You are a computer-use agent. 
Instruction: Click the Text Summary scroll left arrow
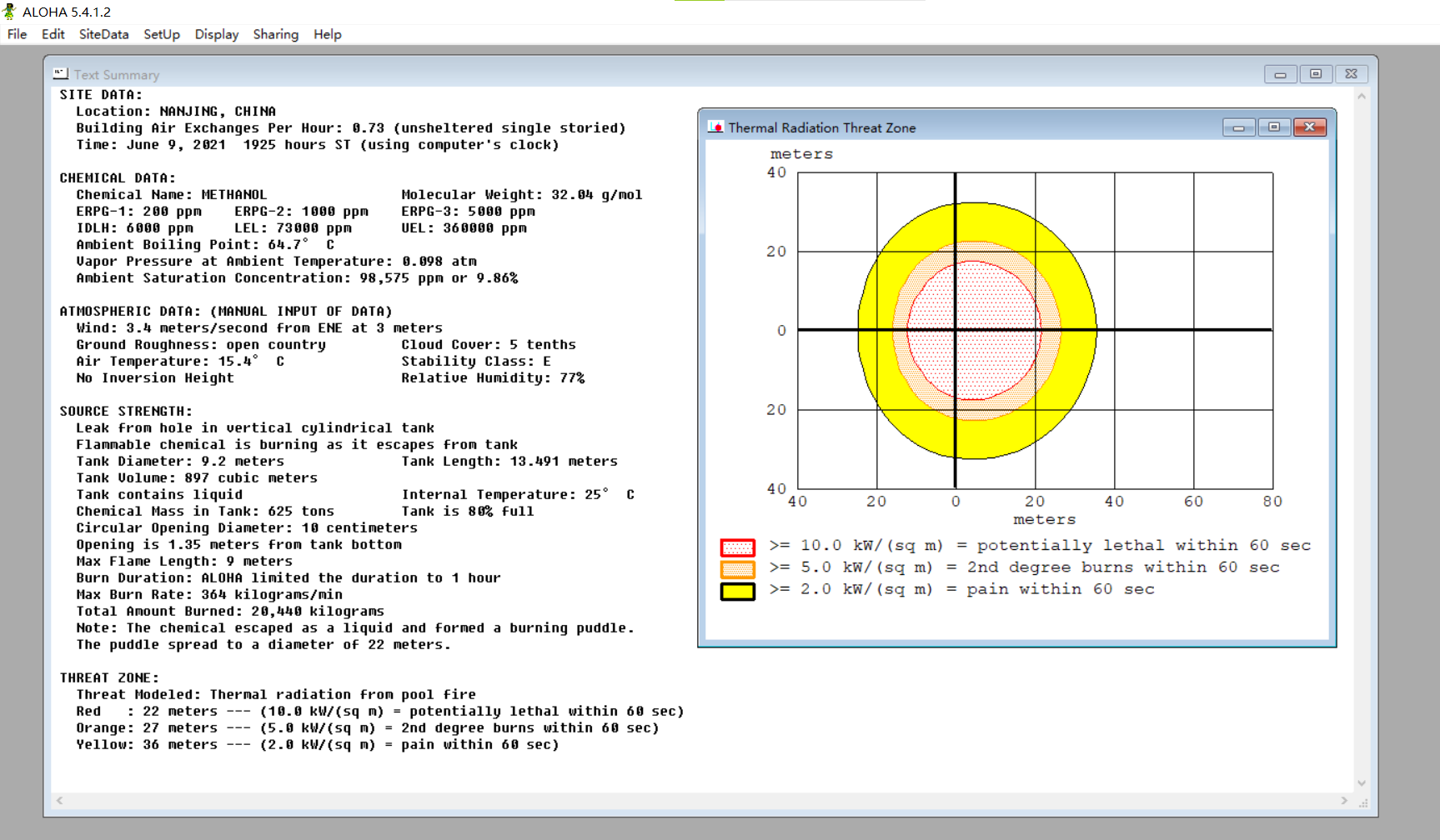(x=59, y=801)
